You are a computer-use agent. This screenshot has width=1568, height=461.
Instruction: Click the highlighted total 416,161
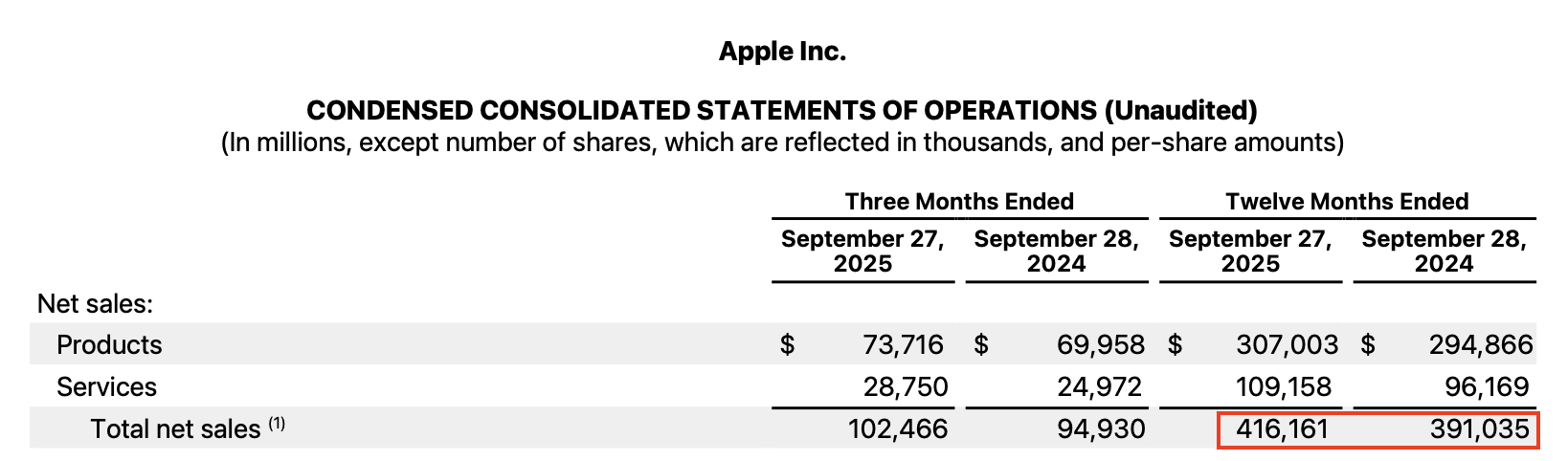point(1282,429)
